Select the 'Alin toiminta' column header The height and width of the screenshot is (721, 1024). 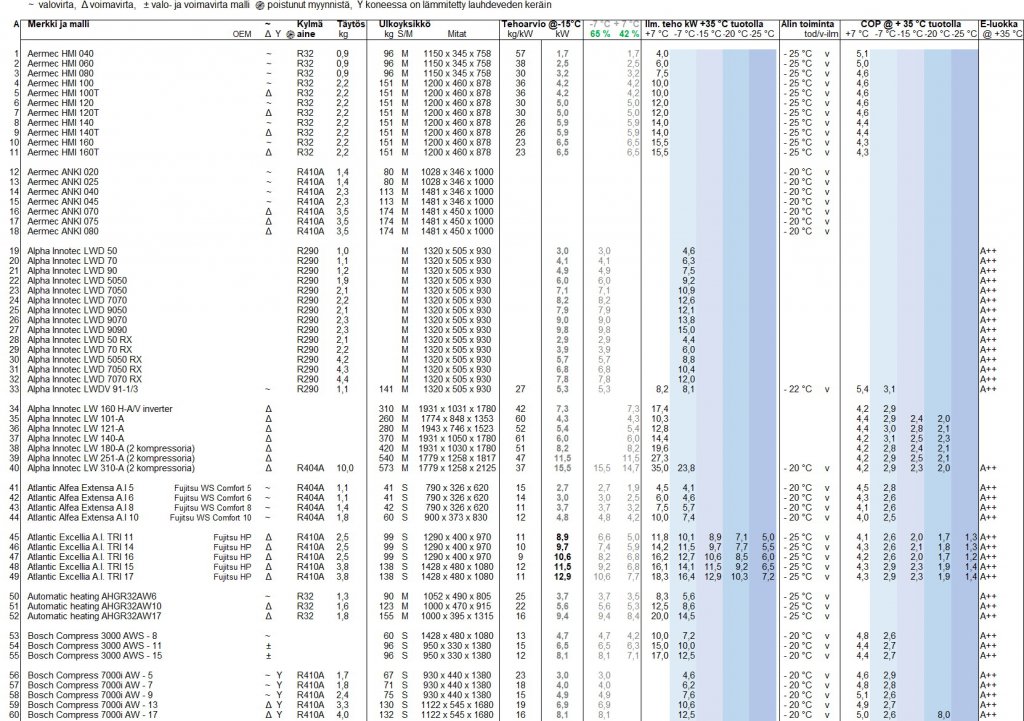click(809, 22)
